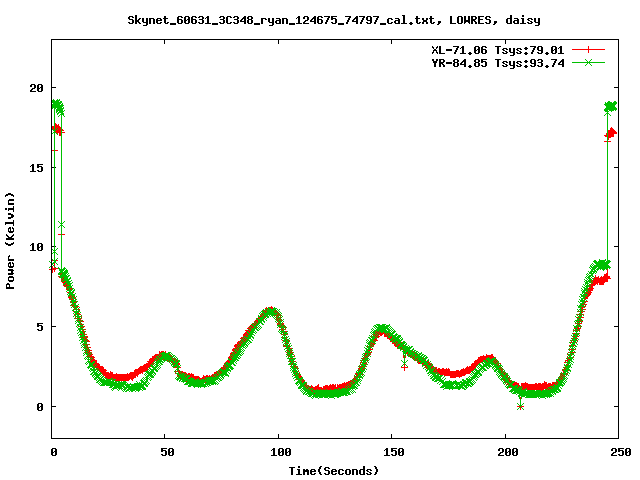Click y-axis tick label 5

click(40, 327)
